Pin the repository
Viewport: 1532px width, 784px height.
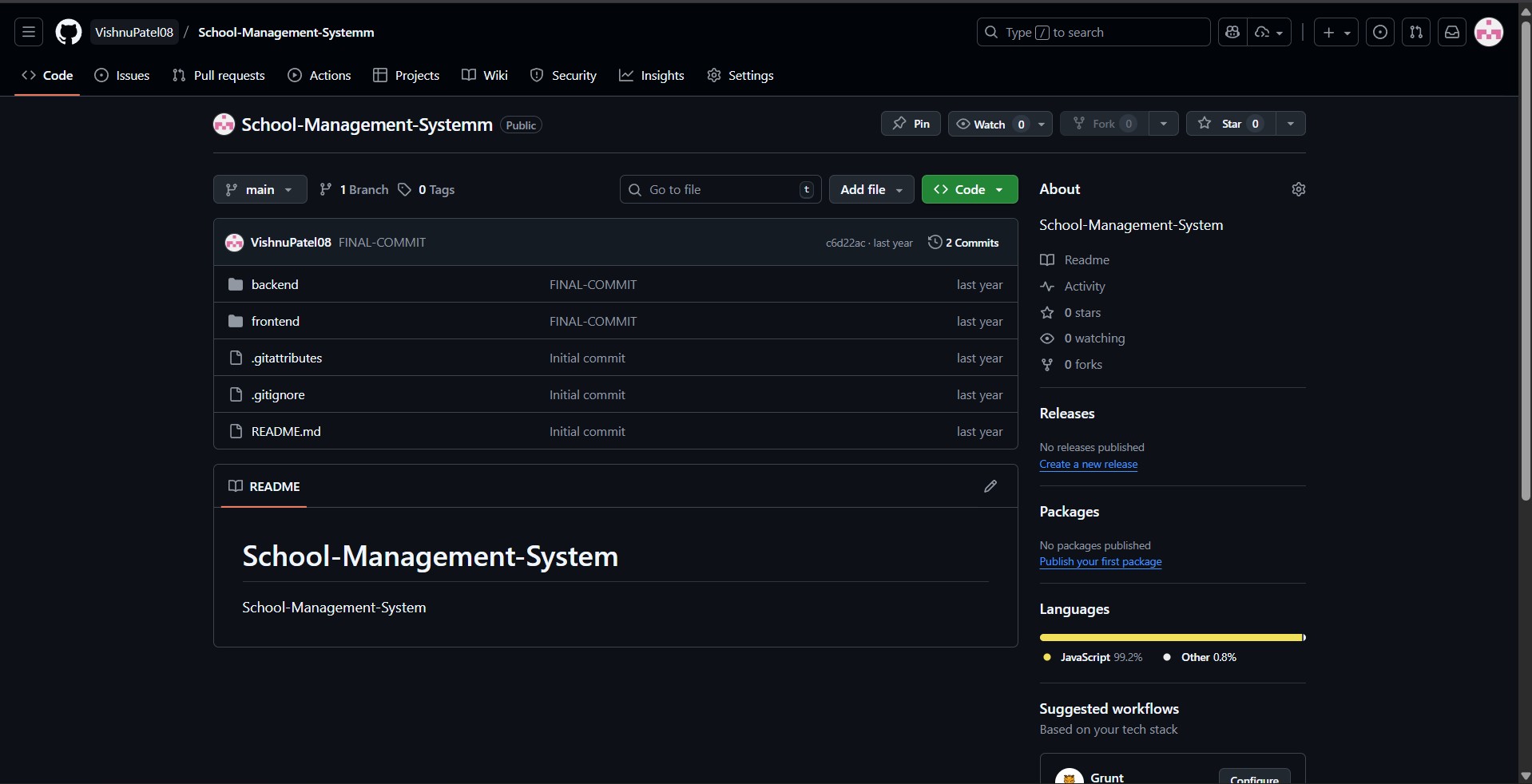(910, 124)
